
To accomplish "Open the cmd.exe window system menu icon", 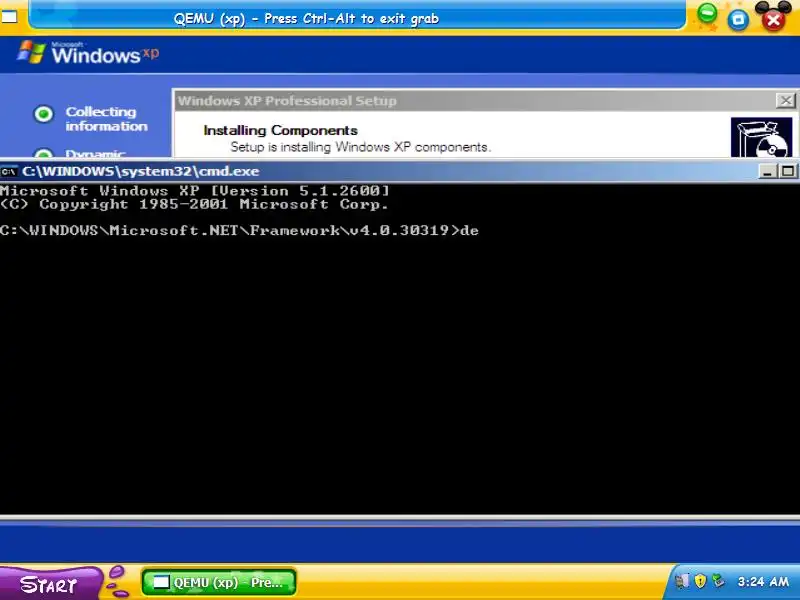I will (8, 171).
